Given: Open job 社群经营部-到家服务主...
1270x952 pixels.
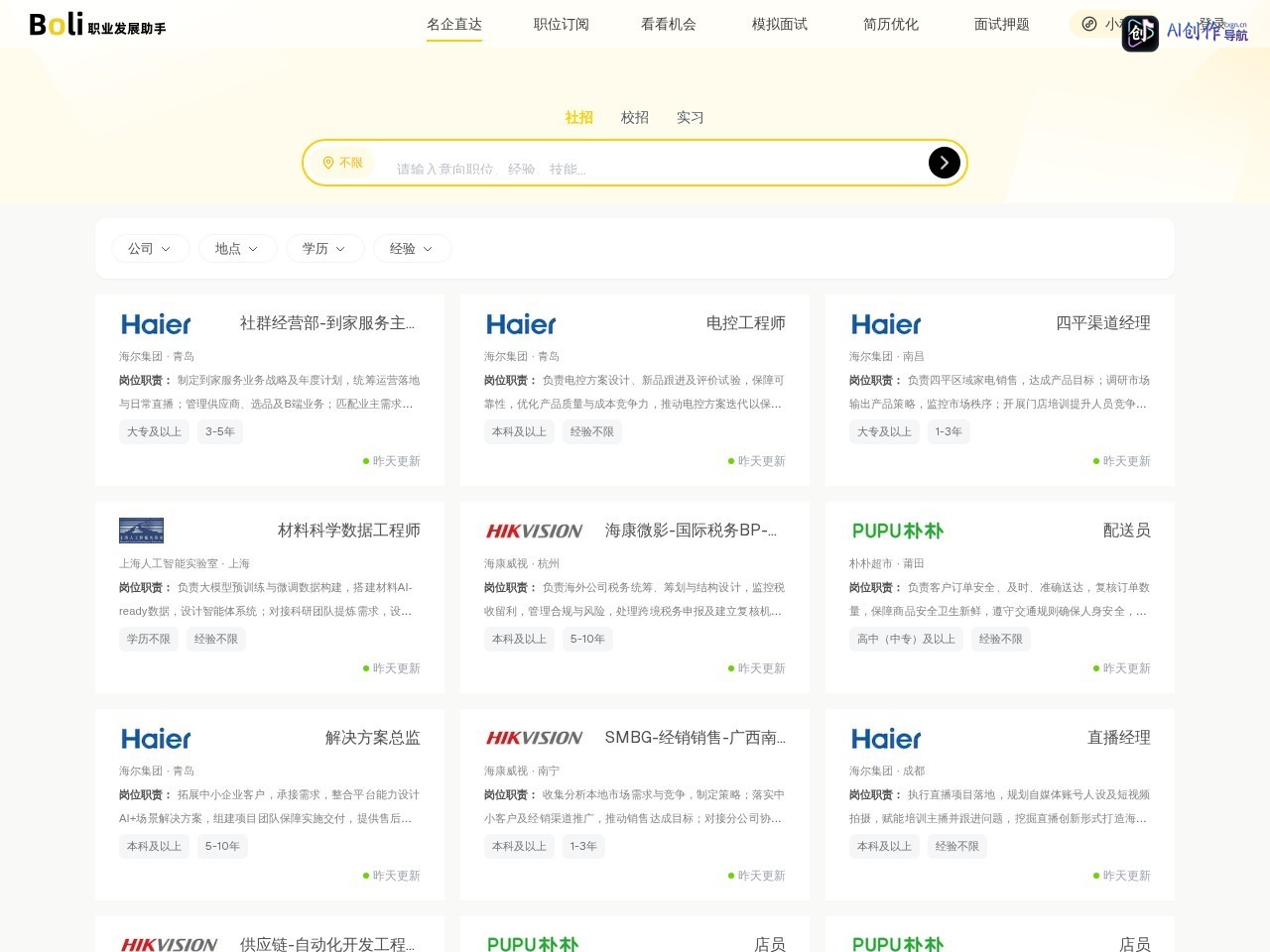Looking at the screenshot, I should click(327, 323).
